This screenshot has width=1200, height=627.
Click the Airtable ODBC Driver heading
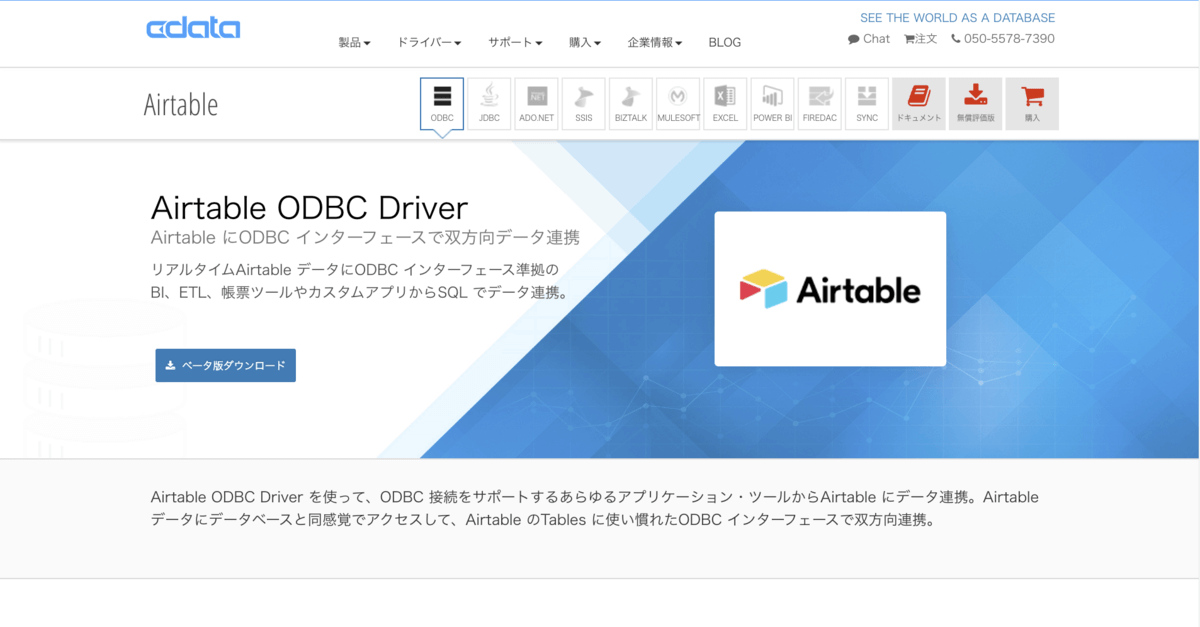click(x=309, y=207)
